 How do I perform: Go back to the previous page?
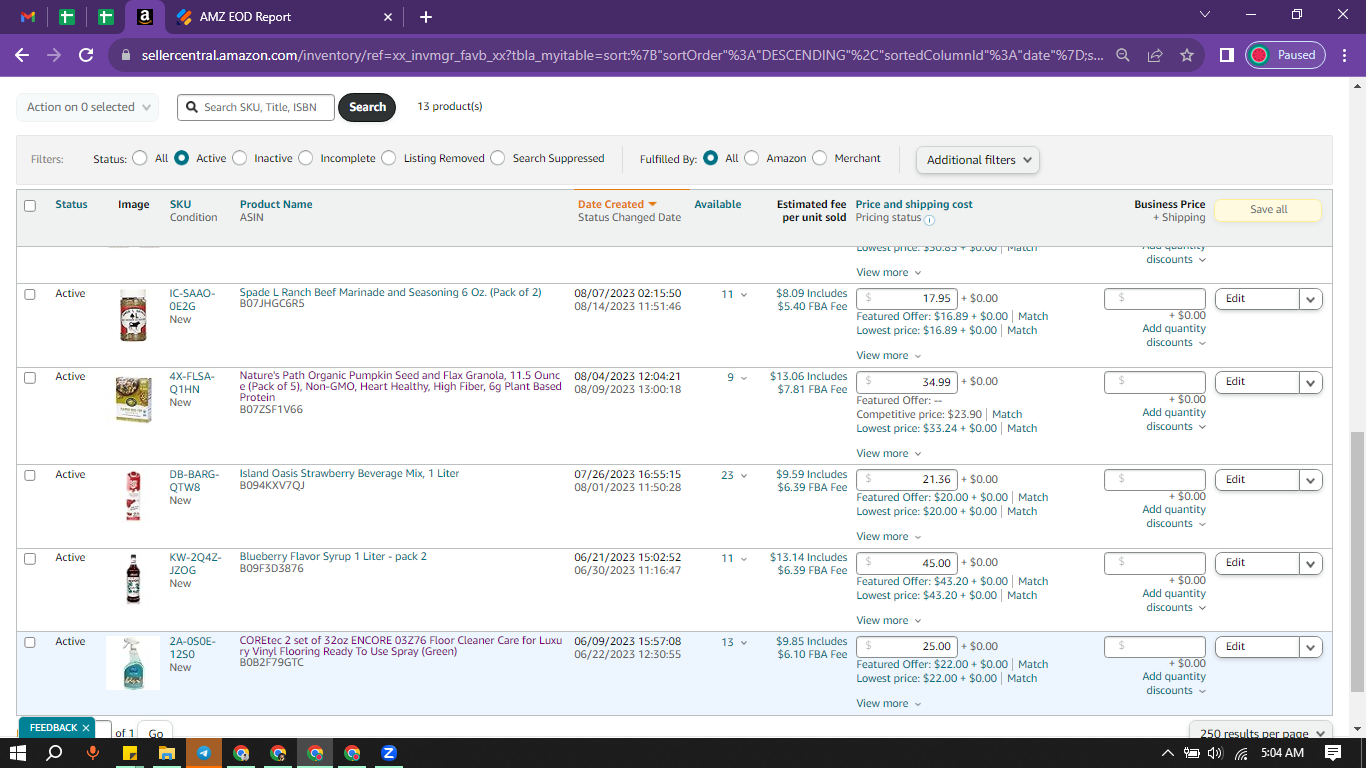[22, 55]
